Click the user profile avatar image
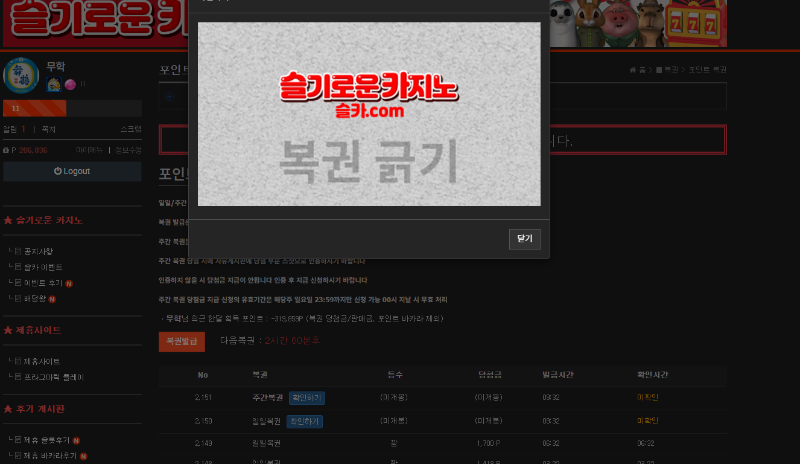800x464 pixels. point(21,75)
